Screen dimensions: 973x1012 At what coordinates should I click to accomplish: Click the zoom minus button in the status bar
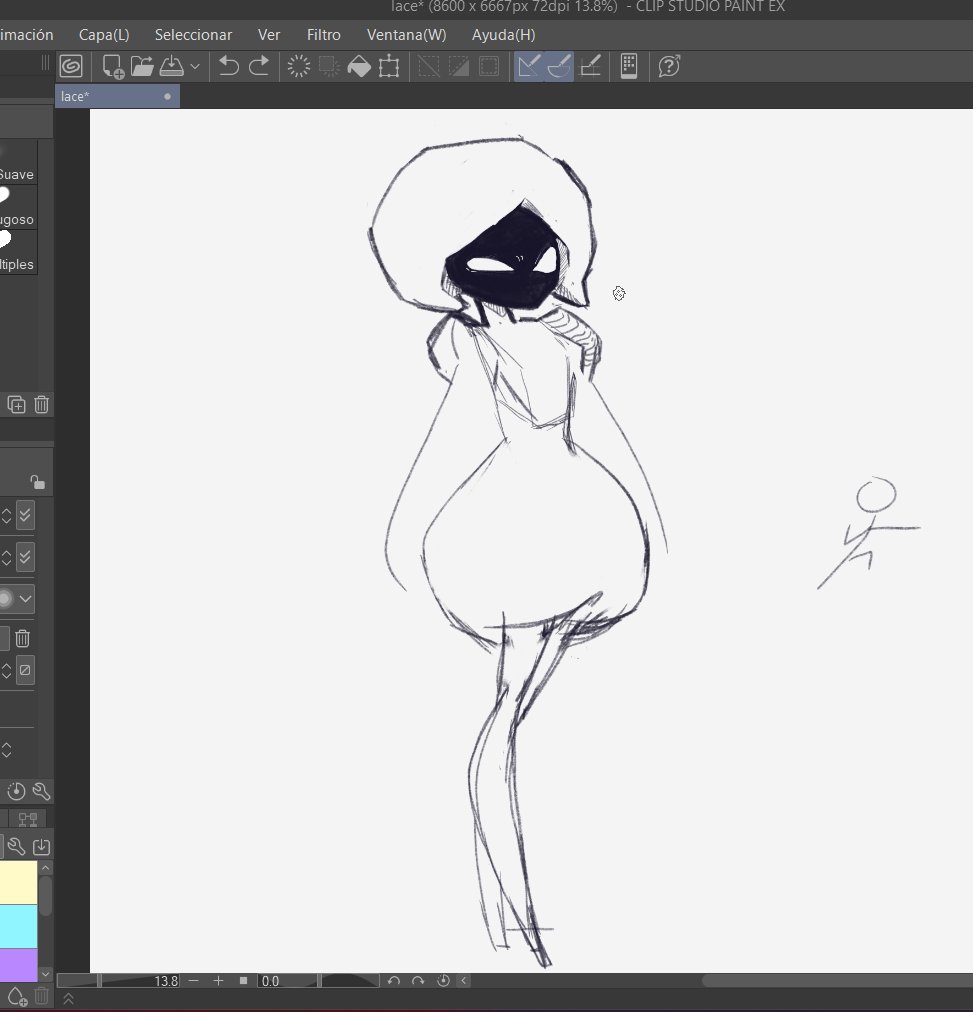tap(193, 981)
